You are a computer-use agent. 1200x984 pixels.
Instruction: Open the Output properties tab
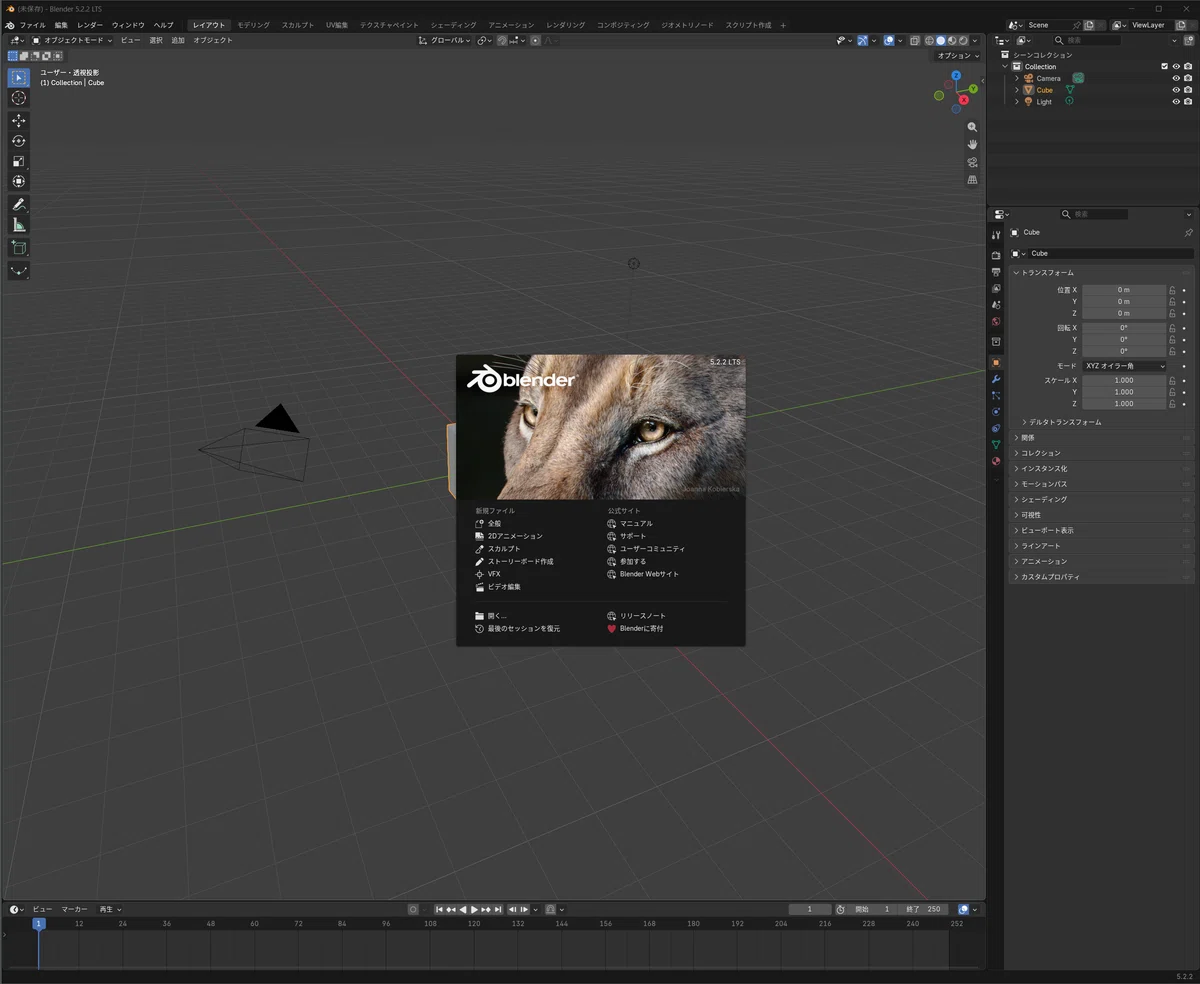pos(996,272)
